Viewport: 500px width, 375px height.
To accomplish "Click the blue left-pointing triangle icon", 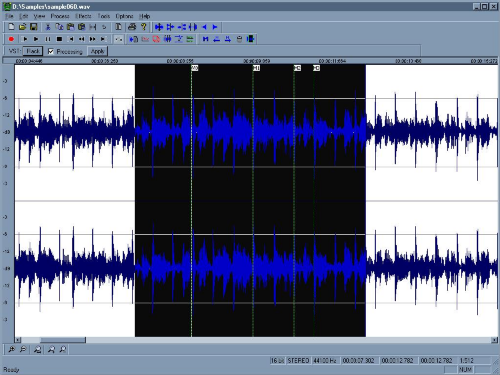I will point(204,27).
